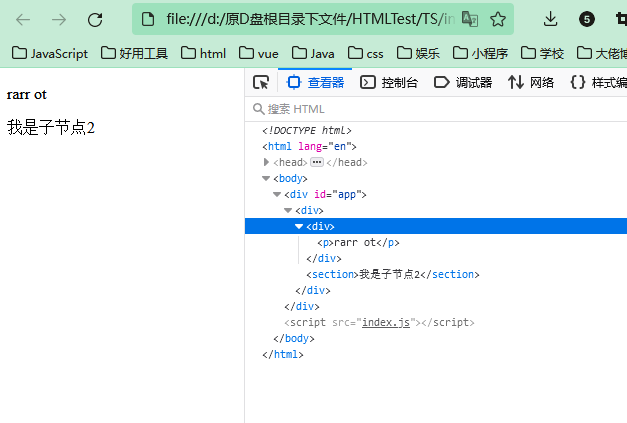Switch to the 控制台 console tab
The width and height of the screenshot is (627, 423).
(389, 82)
